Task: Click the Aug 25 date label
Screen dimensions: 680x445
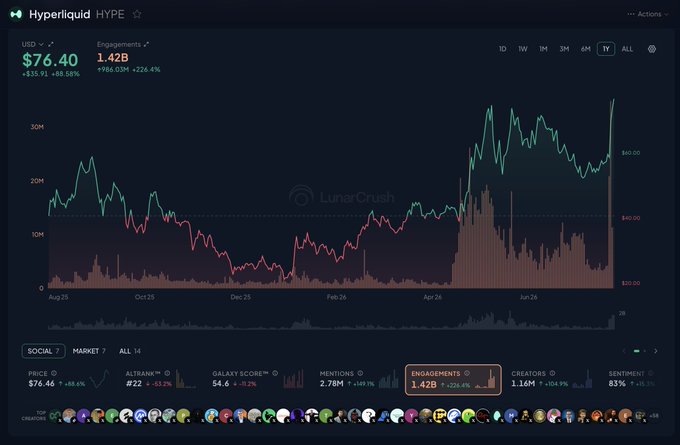Action: click(x=58, y=297)
